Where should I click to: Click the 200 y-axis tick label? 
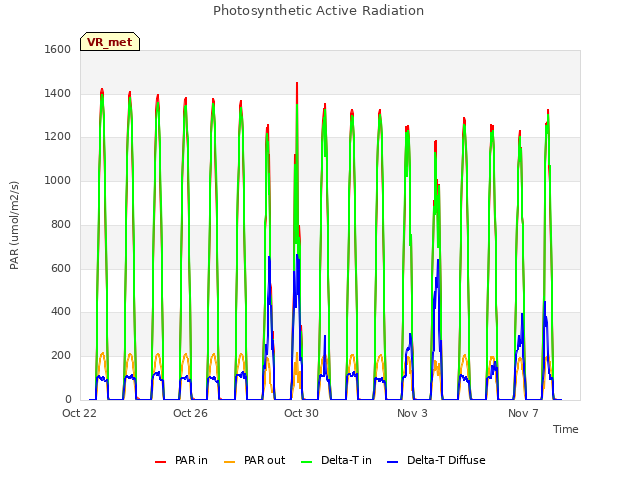(61, 356)
